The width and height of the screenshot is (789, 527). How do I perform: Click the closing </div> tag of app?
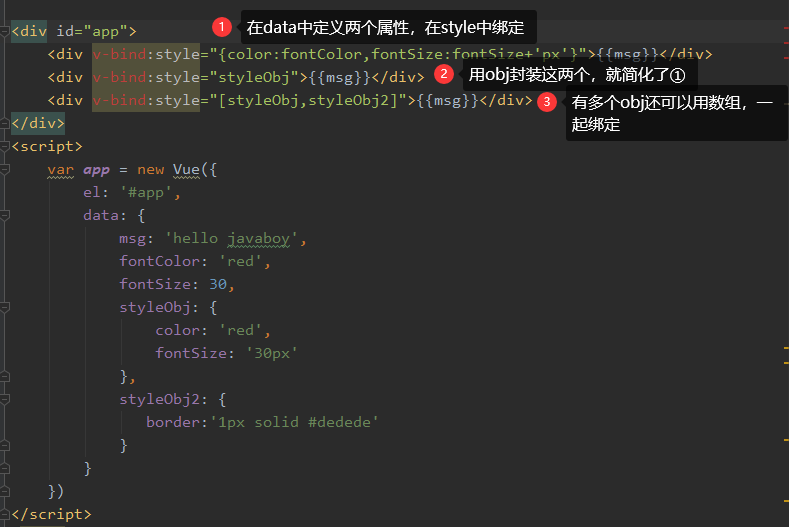tap(38, 123)
